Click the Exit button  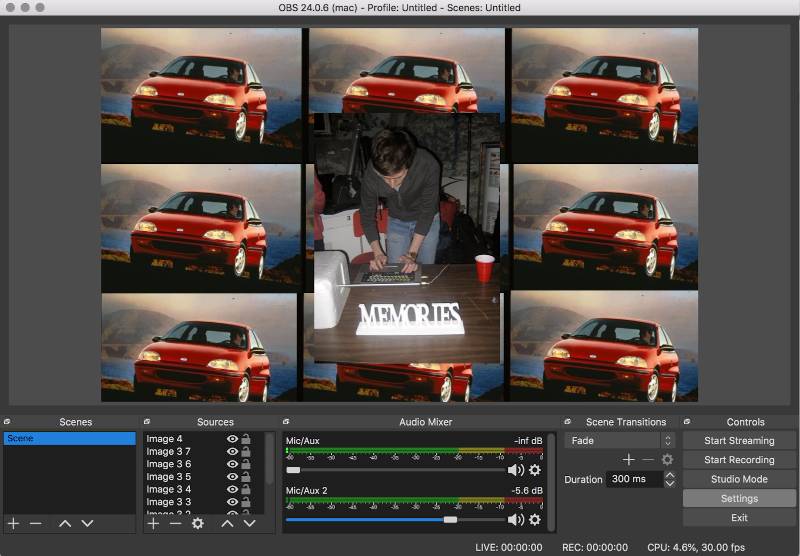tap(739, 518)
